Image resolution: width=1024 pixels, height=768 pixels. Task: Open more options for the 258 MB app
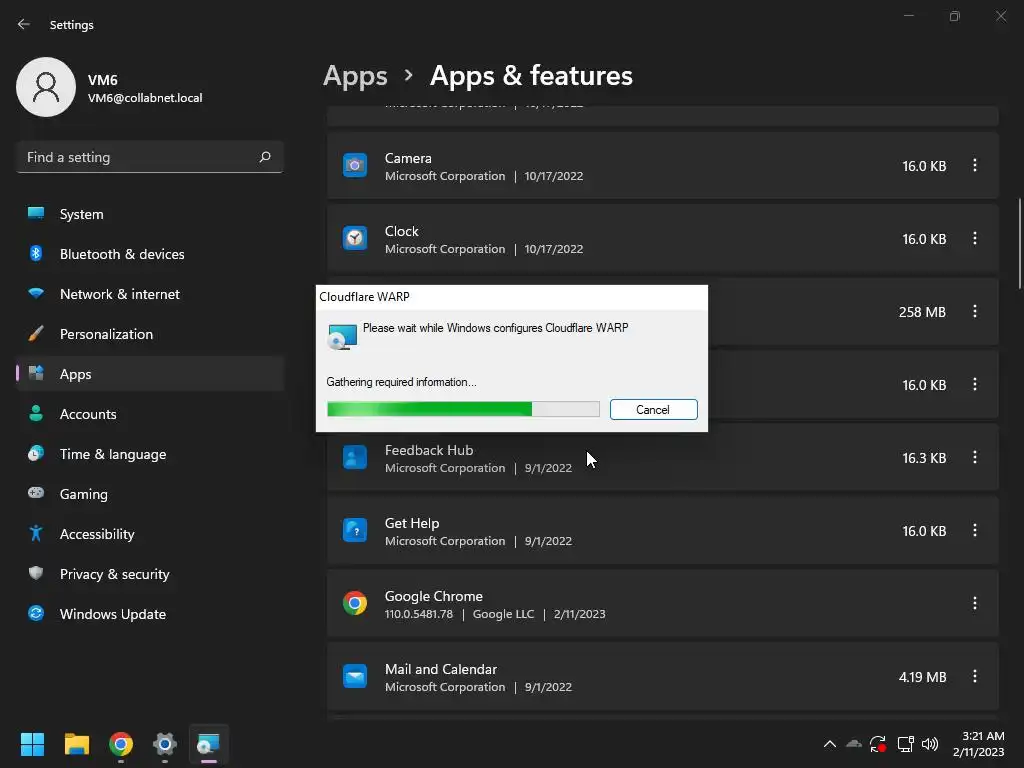point(974,312)
